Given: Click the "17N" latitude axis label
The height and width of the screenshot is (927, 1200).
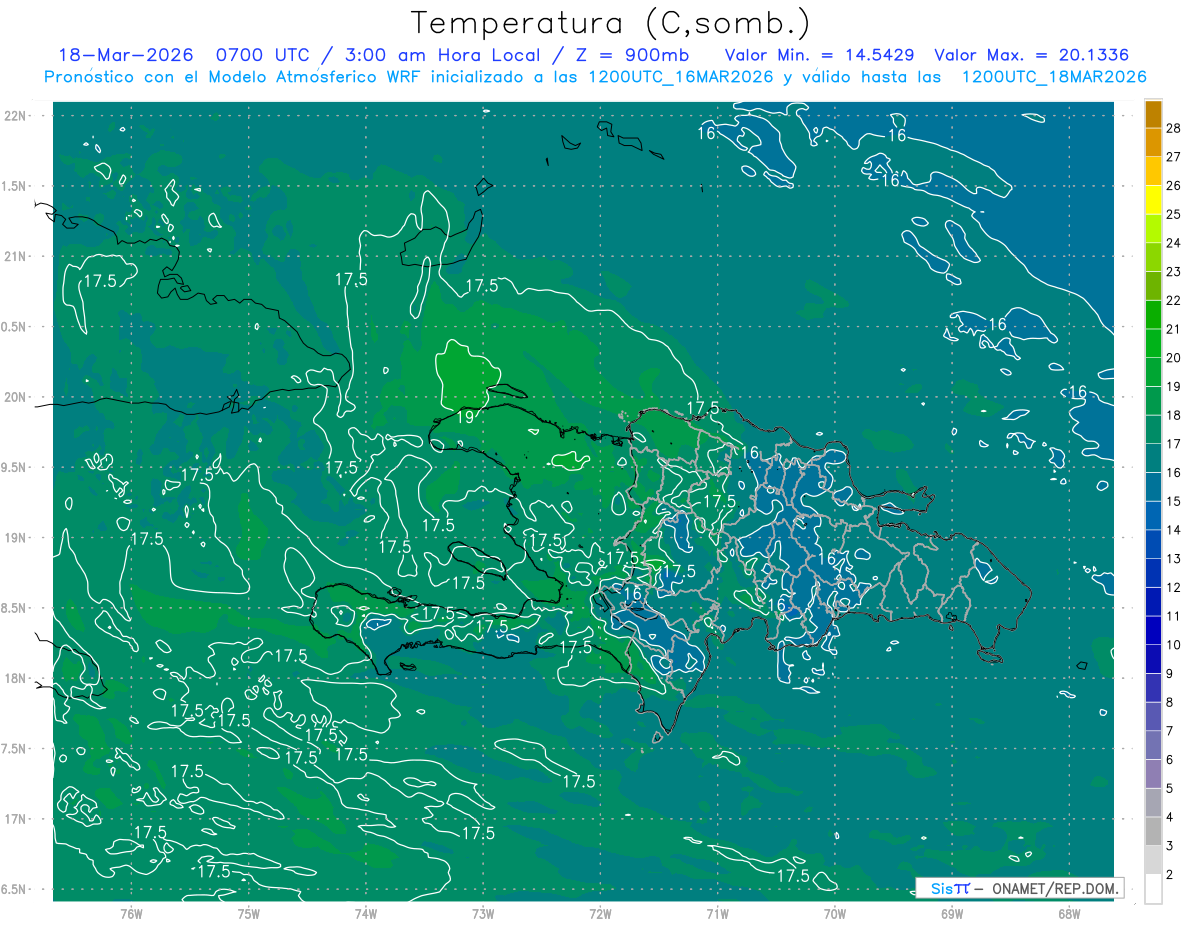Looking at the screenshot, I should [17, 819].
